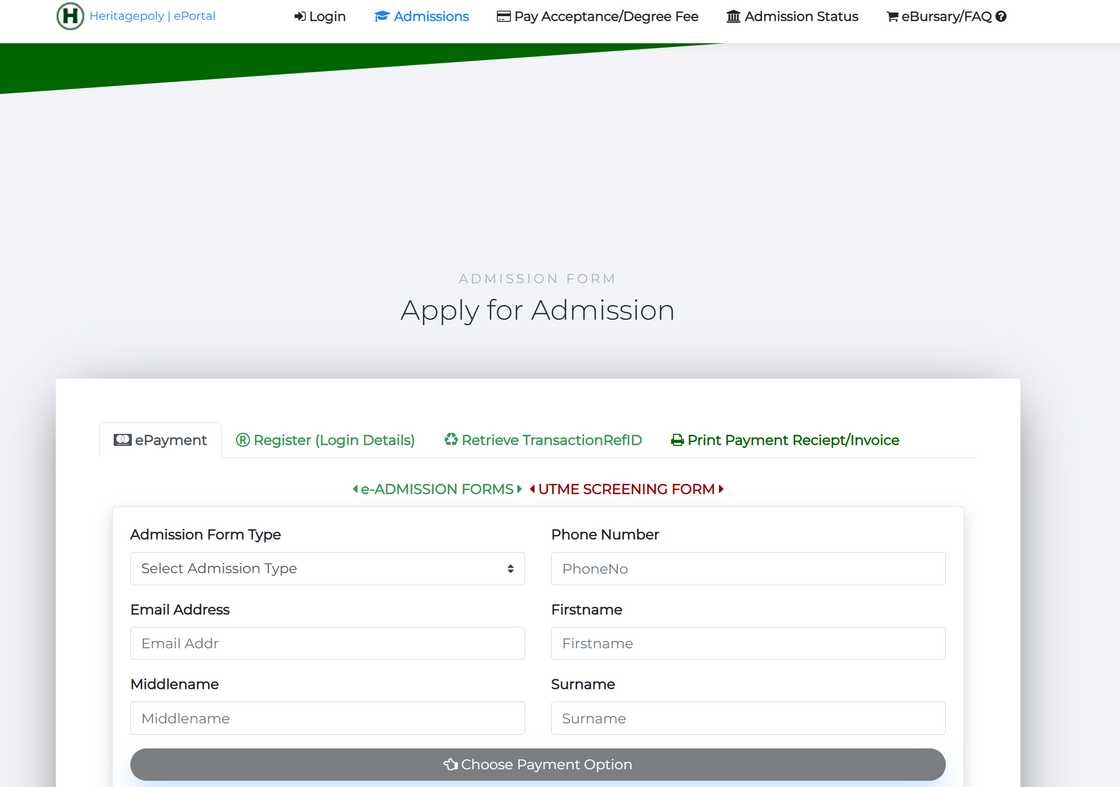This screenshot has width=1120, height=787.
Task: Switch to the ePayment tab
Action: 161,440
